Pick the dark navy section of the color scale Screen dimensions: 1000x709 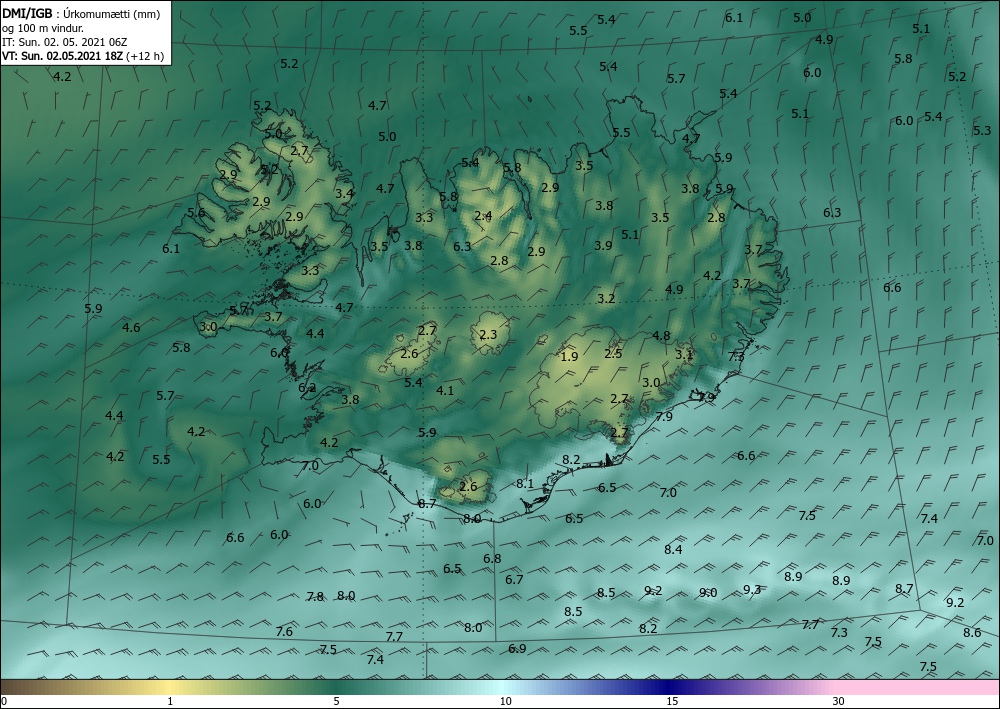click(670, 687)
